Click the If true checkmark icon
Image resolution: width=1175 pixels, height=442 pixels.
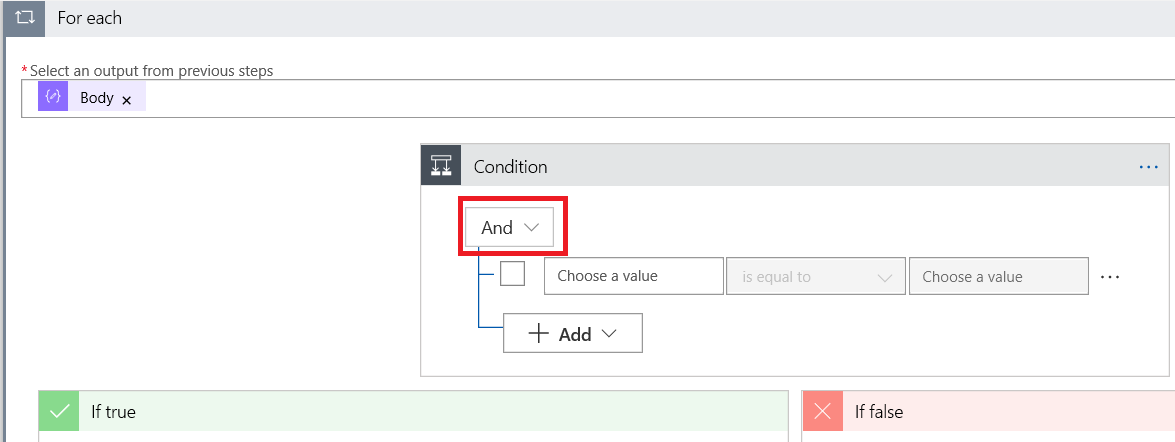(60, 411)
